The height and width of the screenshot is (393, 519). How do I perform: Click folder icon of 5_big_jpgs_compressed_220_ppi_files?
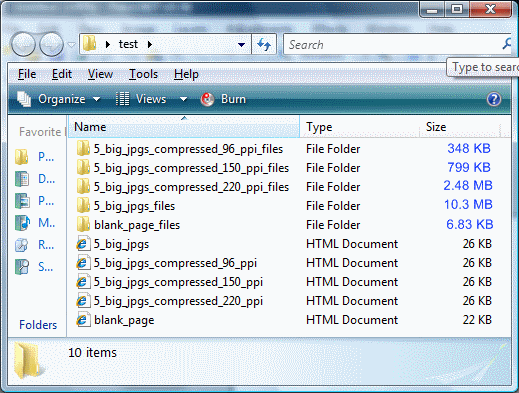[x=83, y=186]
